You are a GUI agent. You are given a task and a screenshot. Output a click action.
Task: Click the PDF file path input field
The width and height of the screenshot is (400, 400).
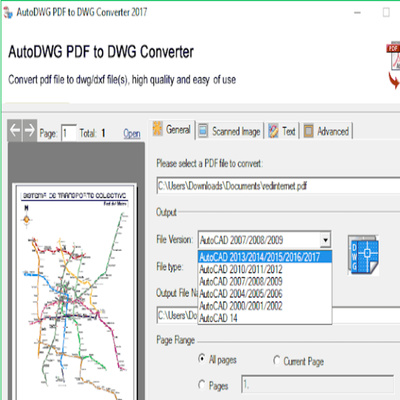click(x=278, y=186)
